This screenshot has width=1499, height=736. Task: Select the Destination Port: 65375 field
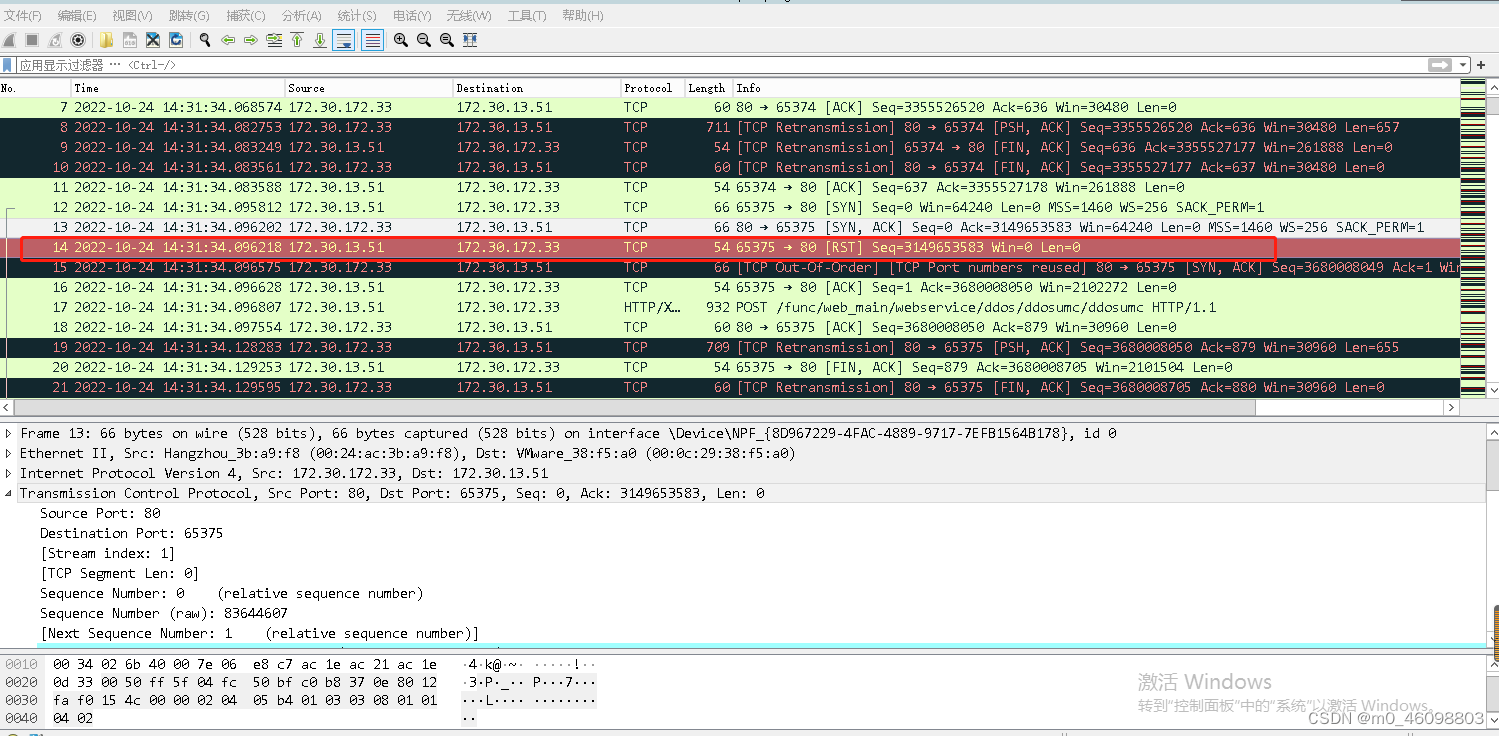[131, 533]
